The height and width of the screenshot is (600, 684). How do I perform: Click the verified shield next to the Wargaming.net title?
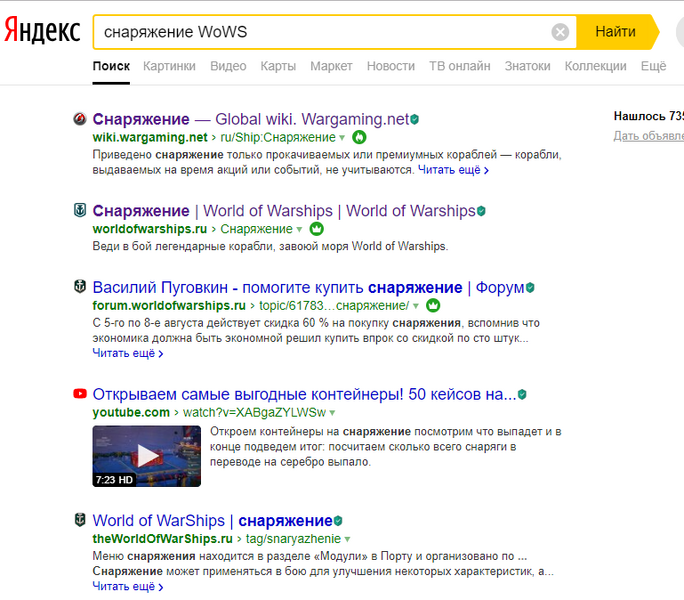[x=415, y=119]
